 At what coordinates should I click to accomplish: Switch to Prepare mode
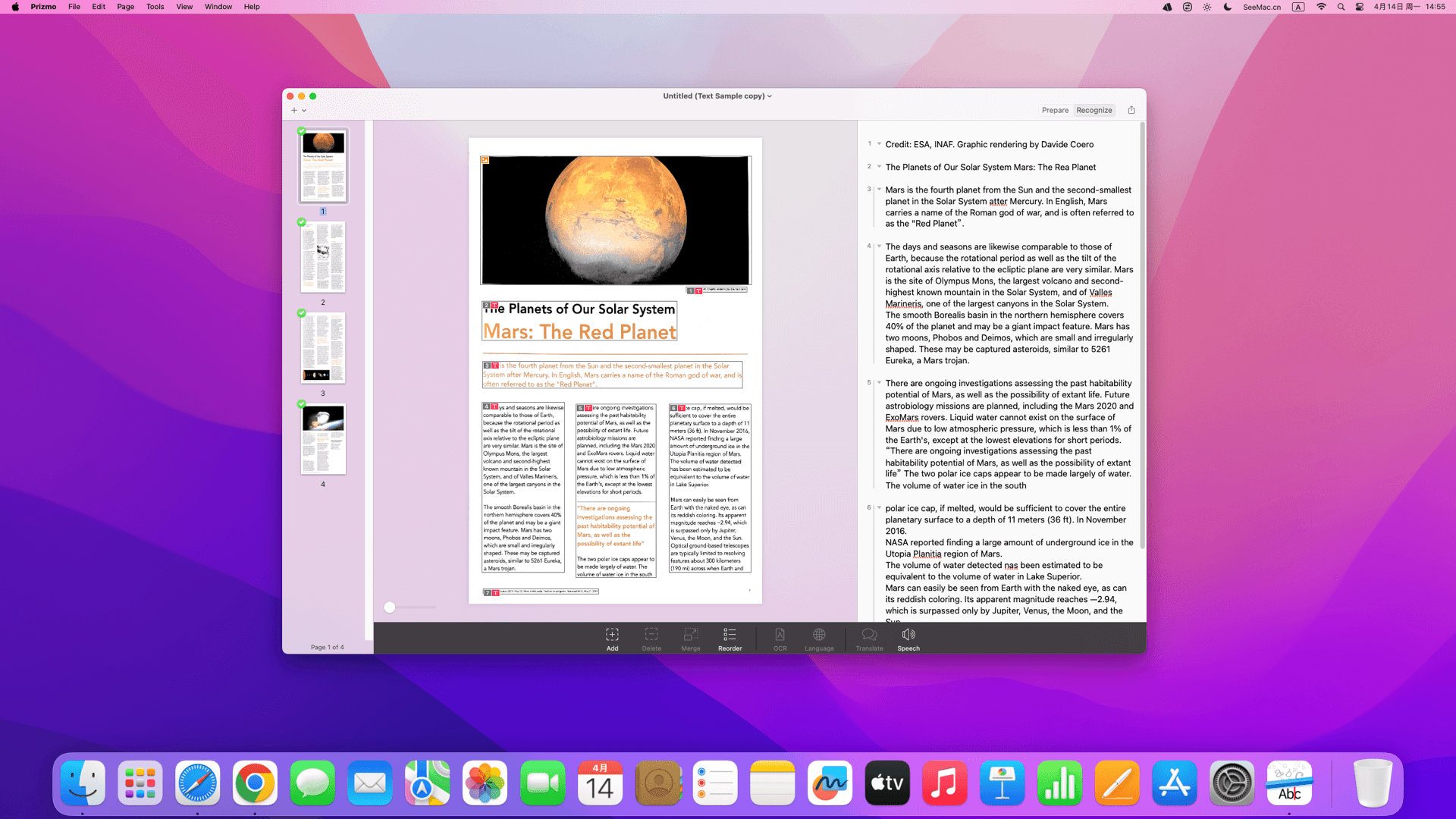point(1055,110)
